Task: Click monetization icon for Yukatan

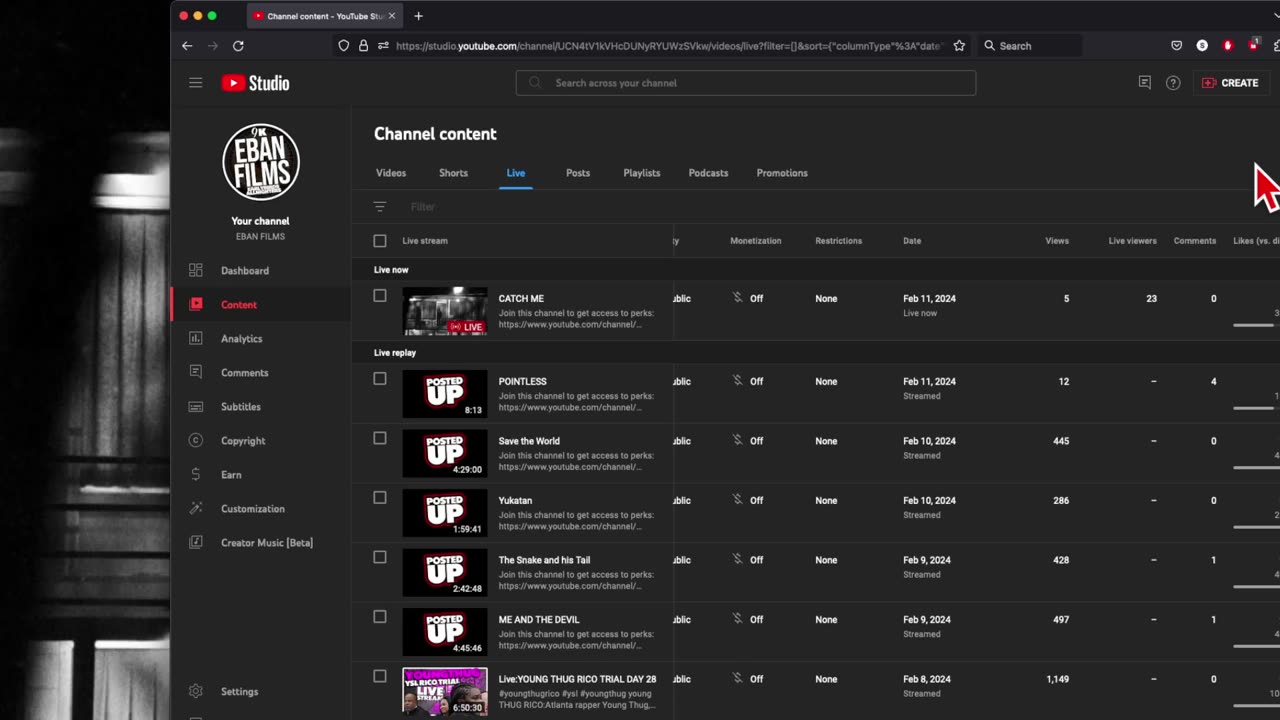Action: coord(738,500)
